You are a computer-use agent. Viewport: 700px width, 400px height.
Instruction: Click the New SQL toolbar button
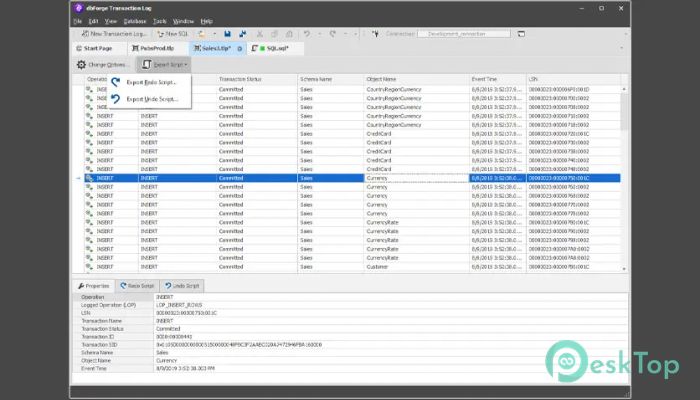click(173, 34)
